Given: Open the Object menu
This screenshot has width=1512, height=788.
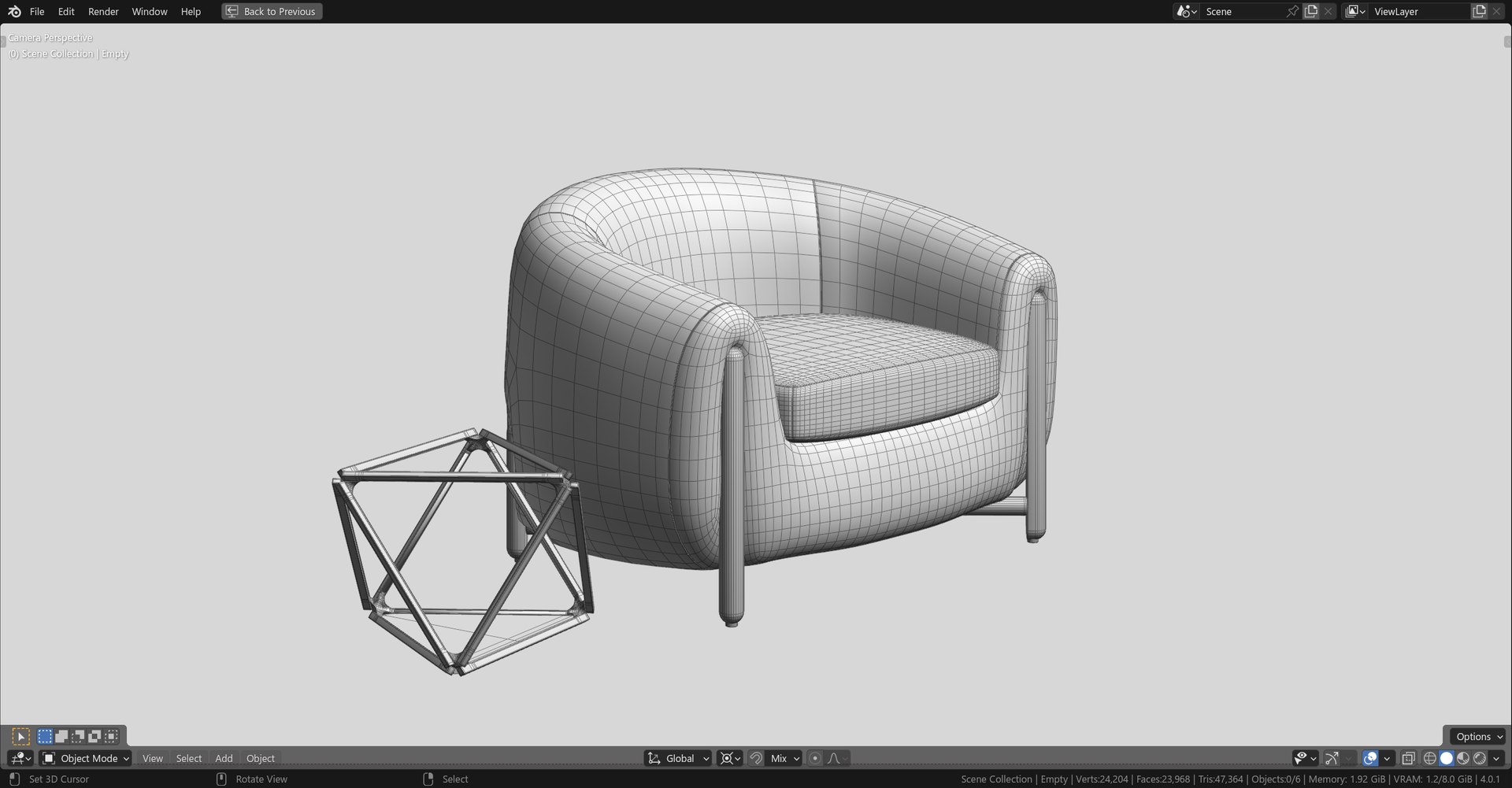Looking at the screenshot, I should [x=261, y=758].
